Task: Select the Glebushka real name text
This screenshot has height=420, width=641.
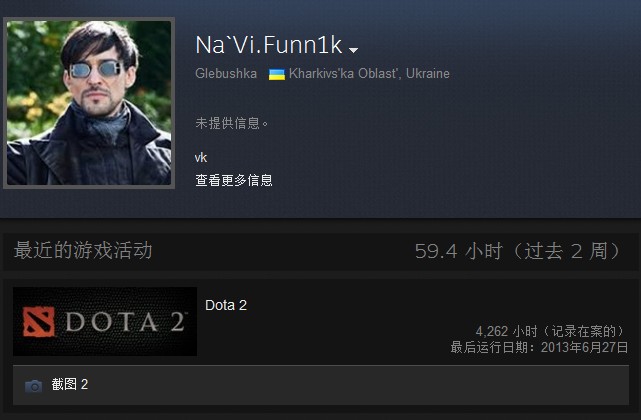Action: (x=226, y=74)
